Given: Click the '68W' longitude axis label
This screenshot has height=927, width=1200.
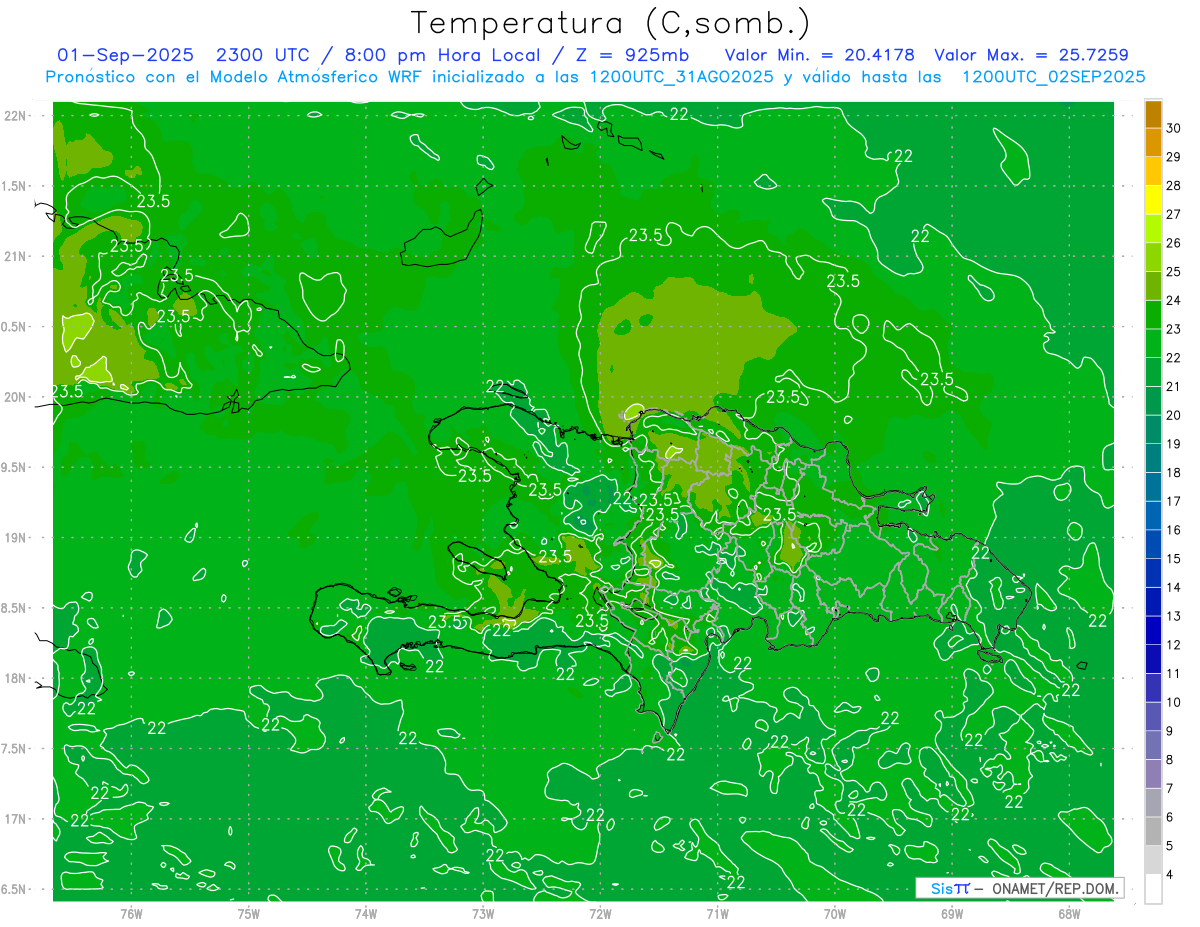Looking at the screenshot, I should pos(1069,914).
